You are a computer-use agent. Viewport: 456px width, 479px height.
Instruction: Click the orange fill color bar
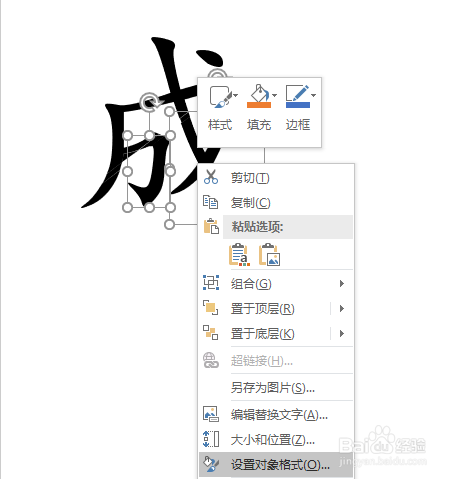(x=259, y=105)
